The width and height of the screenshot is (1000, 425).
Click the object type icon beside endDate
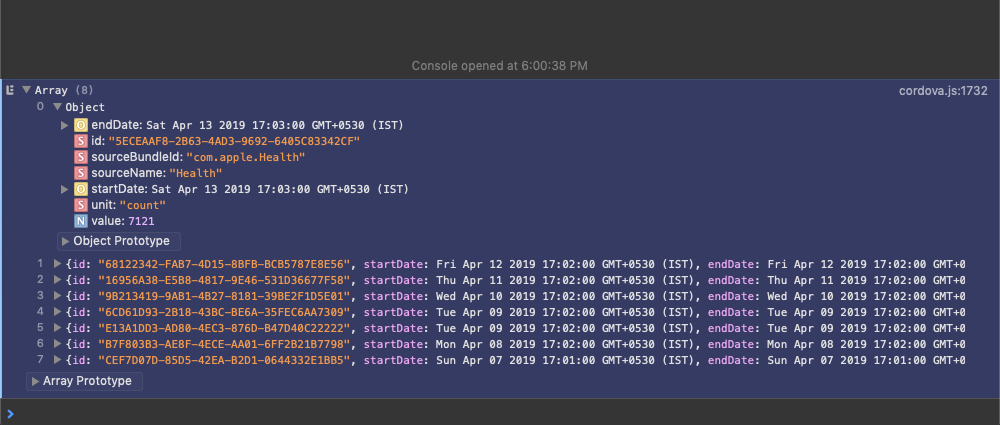pos(80,125)
